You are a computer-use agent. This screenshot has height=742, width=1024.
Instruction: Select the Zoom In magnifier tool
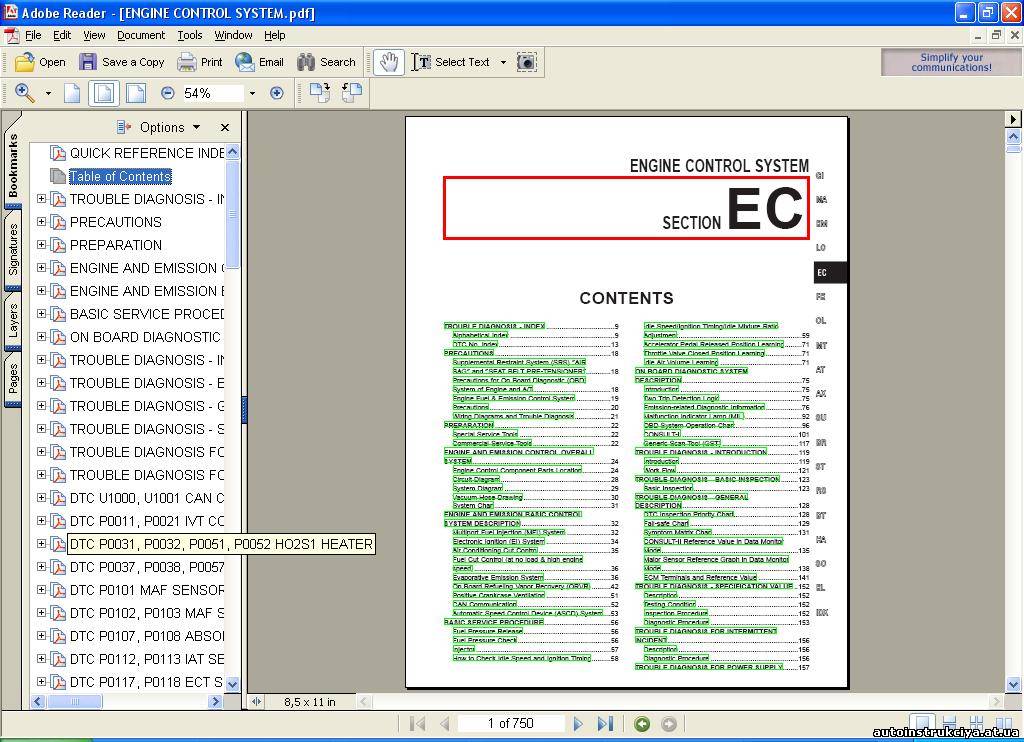click(x=25, y=93)
